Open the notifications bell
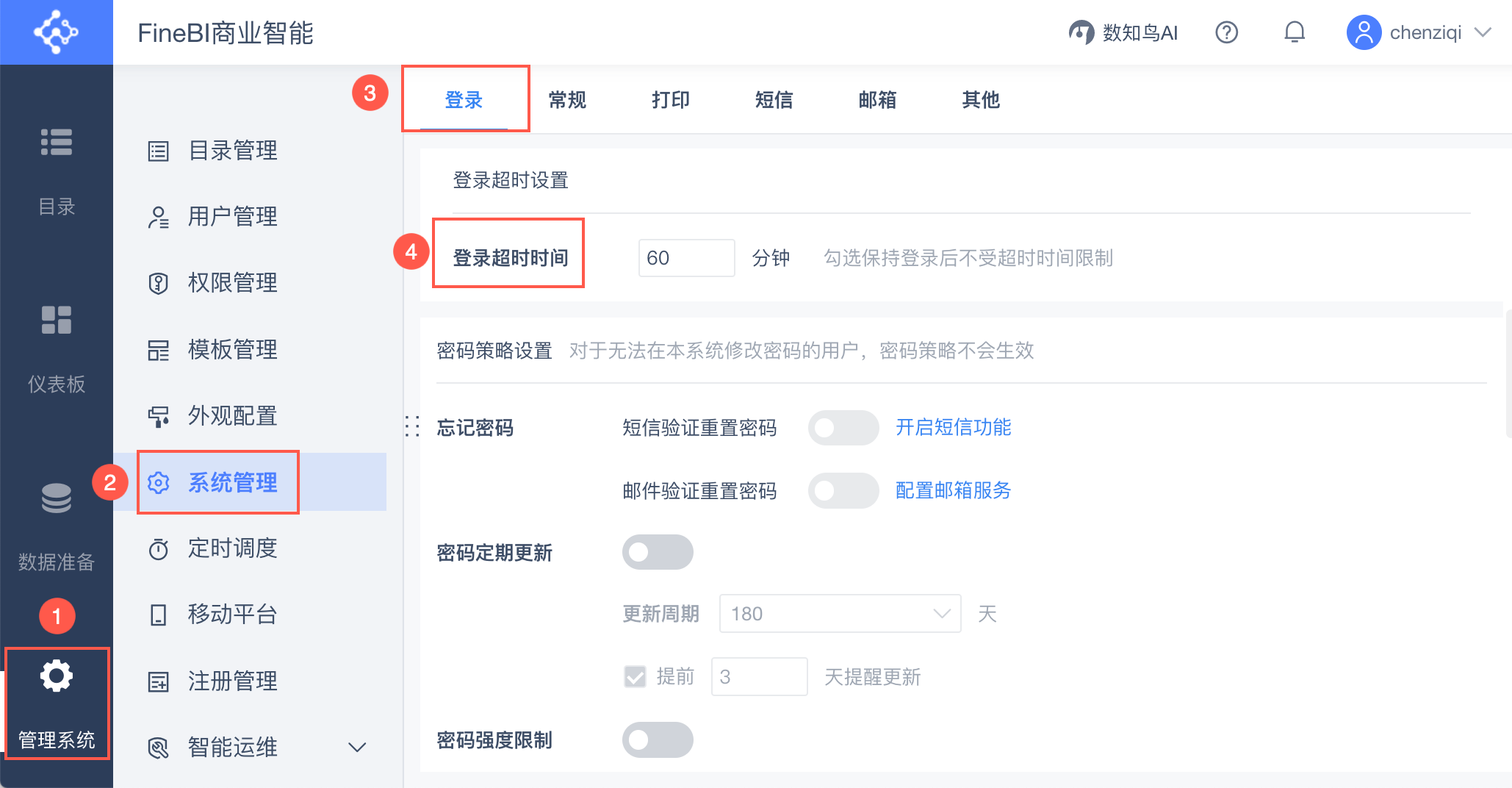 1295,32
